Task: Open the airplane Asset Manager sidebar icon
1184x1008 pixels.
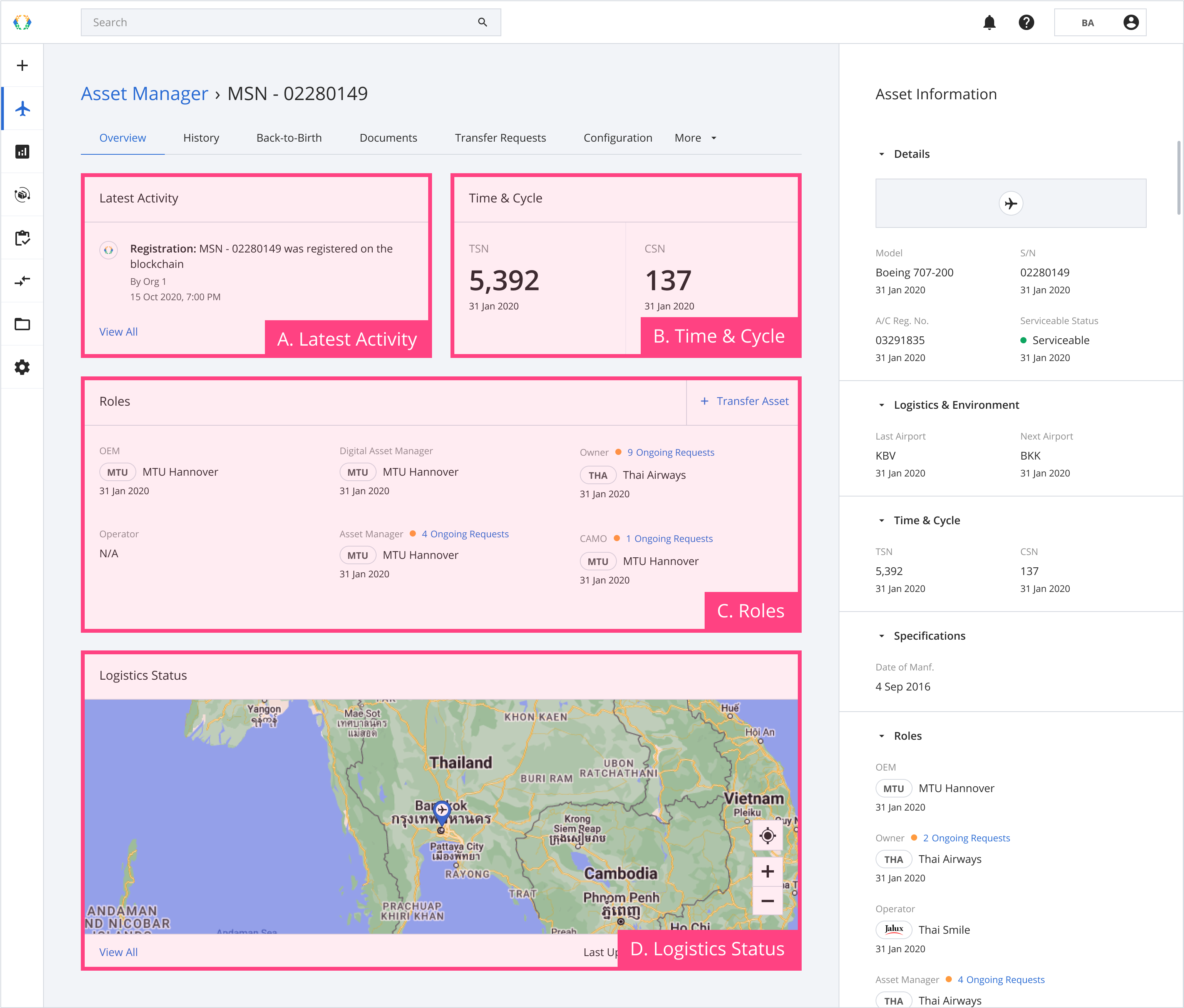Action: tap(22, 109)
